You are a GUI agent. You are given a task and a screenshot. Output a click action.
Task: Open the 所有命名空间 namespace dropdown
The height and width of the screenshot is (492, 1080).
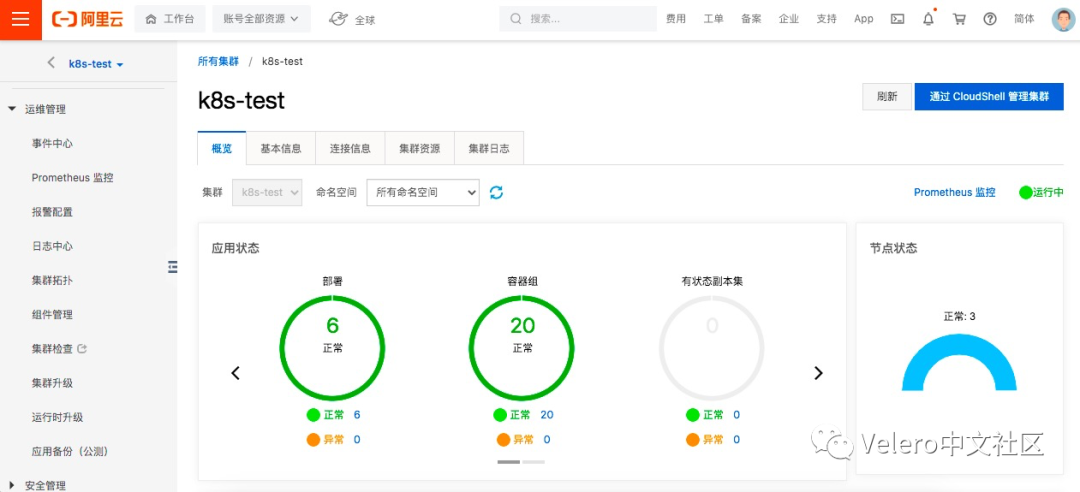[x=423, y=192]
